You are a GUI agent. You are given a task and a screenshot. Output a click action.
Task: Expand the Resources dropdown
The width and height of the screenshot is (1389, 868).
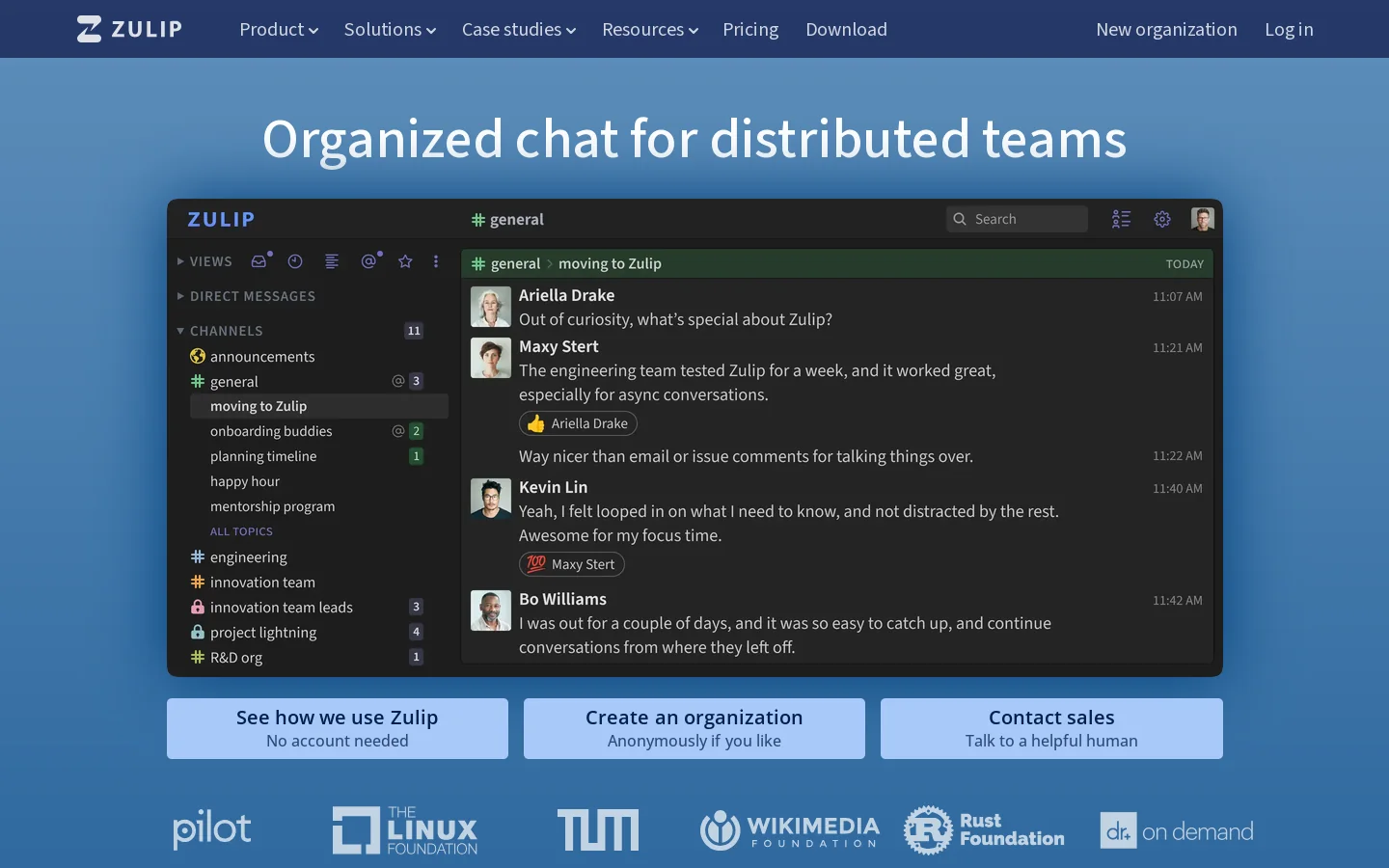(650, 30)
